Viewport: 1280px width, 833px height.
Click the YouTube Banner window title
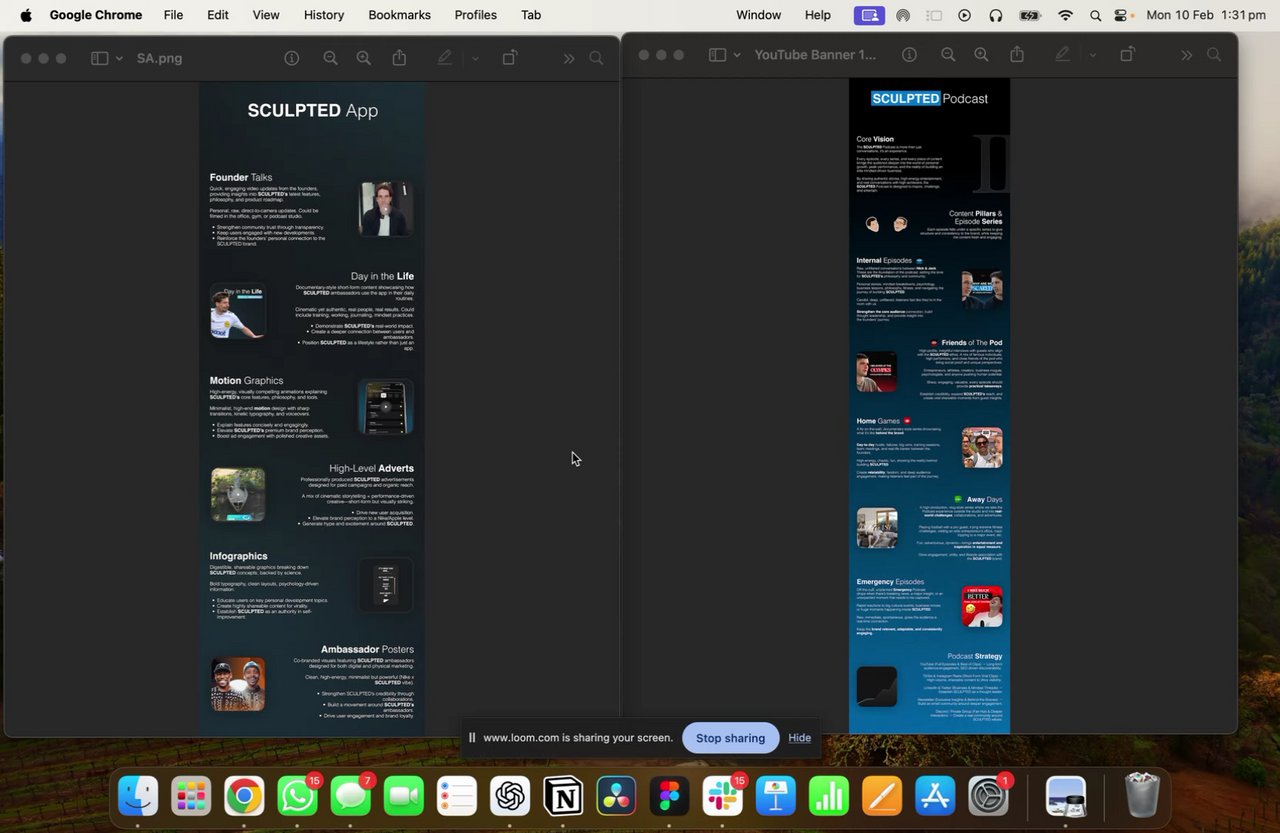click(x=815, y=55)
